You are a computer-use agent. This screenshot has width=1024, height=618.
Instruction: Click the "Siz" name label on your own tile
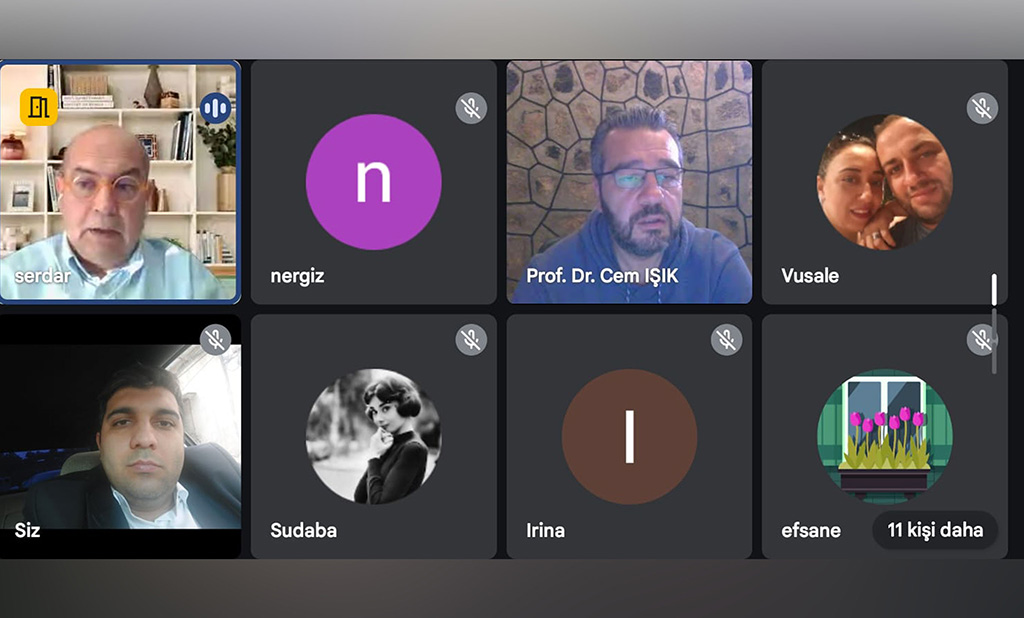click(28, 530)
